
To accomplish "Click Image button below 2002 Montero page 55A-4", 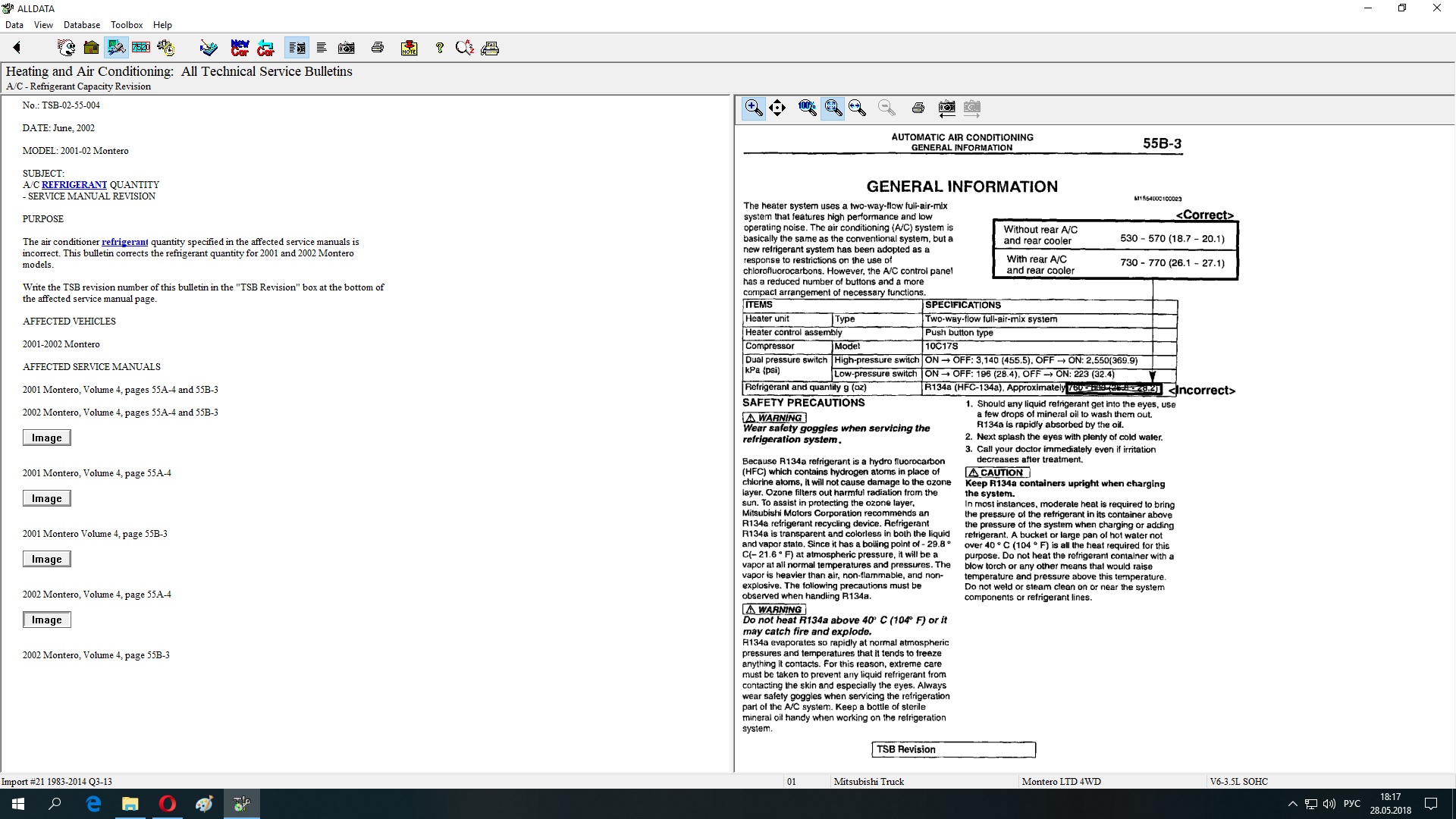I will click(x=46, y=620).
